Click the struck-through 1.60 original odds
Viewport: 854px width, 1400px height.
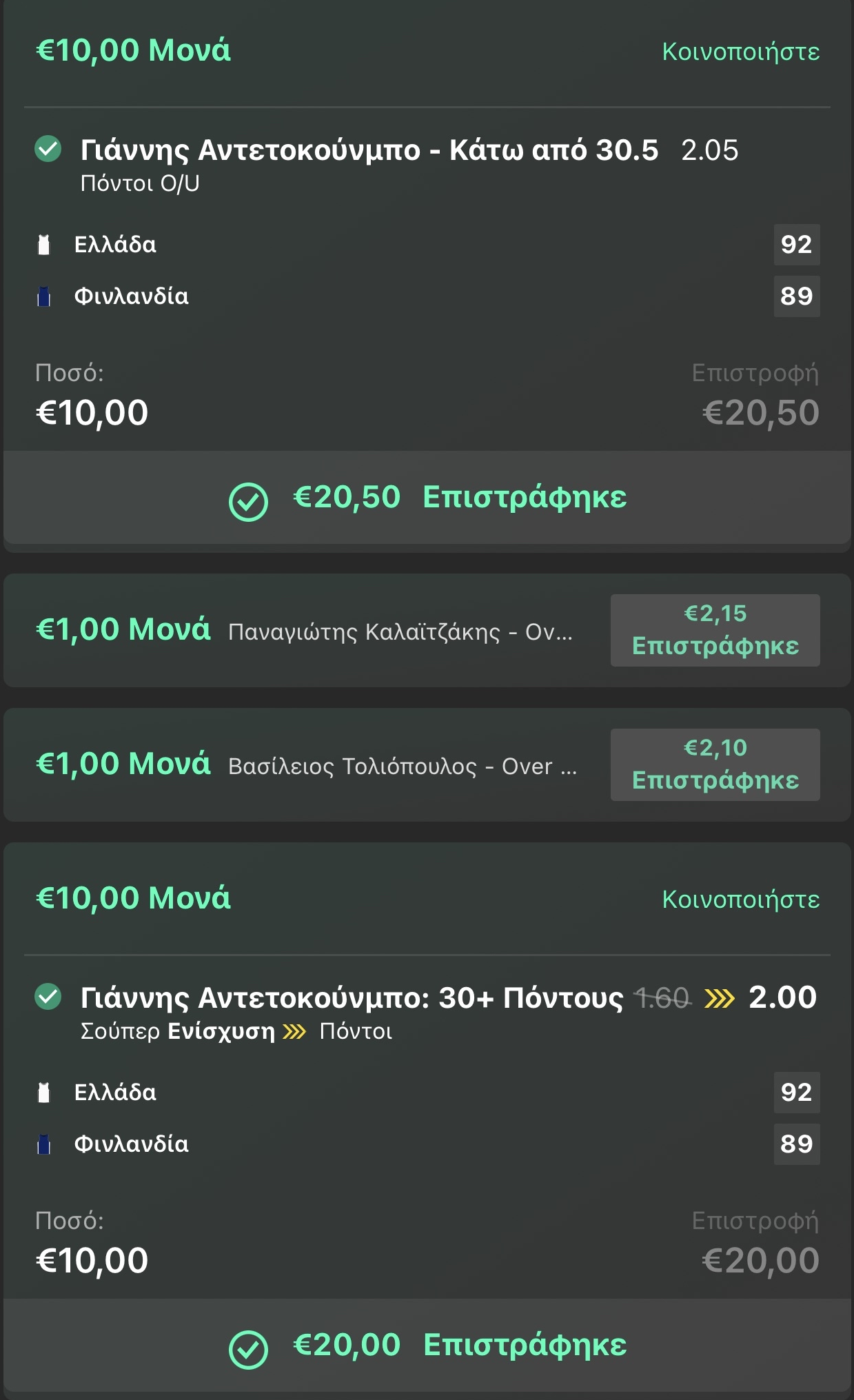(662, 997)
